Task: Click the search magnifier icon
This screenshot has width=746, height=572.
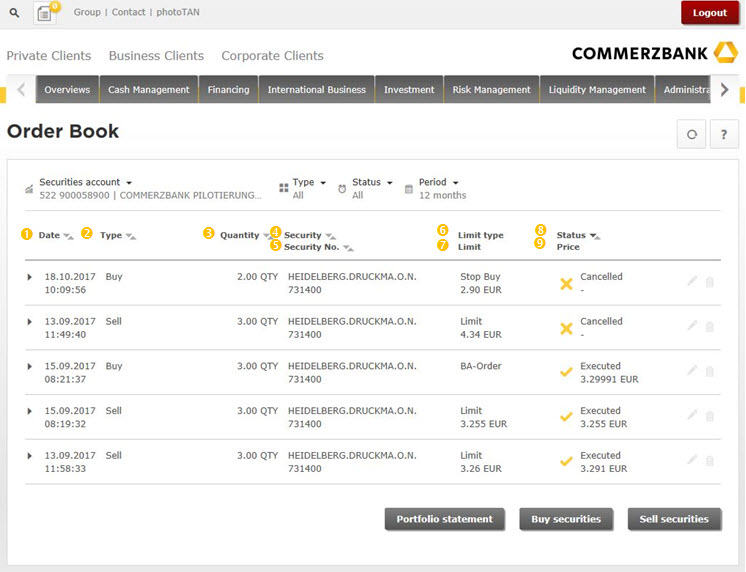Action: click(x=14, y=13)
